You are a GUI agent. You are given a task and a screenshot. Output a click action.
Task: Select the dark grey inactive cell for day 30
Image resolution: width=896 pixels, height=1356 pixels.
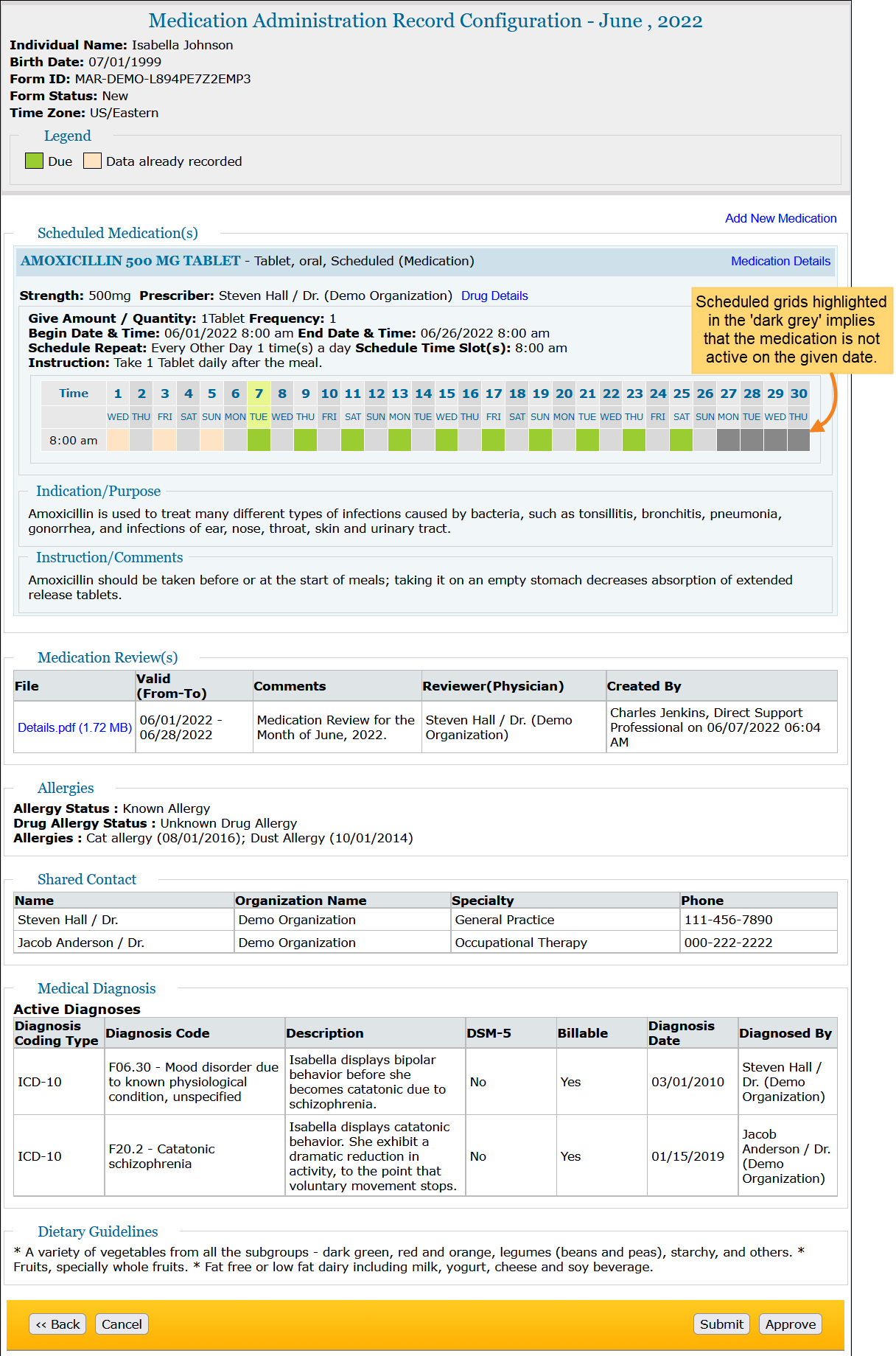(798, 440)
